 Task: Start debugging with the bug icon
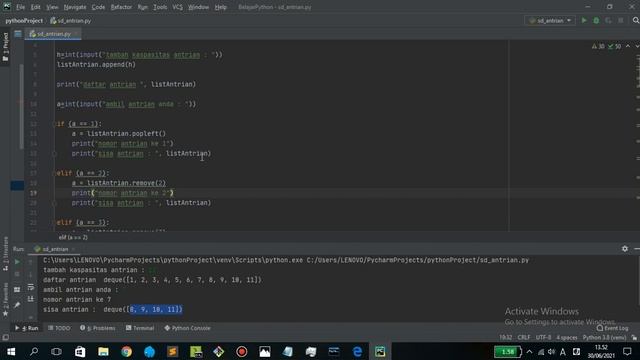tap(596, 20)
